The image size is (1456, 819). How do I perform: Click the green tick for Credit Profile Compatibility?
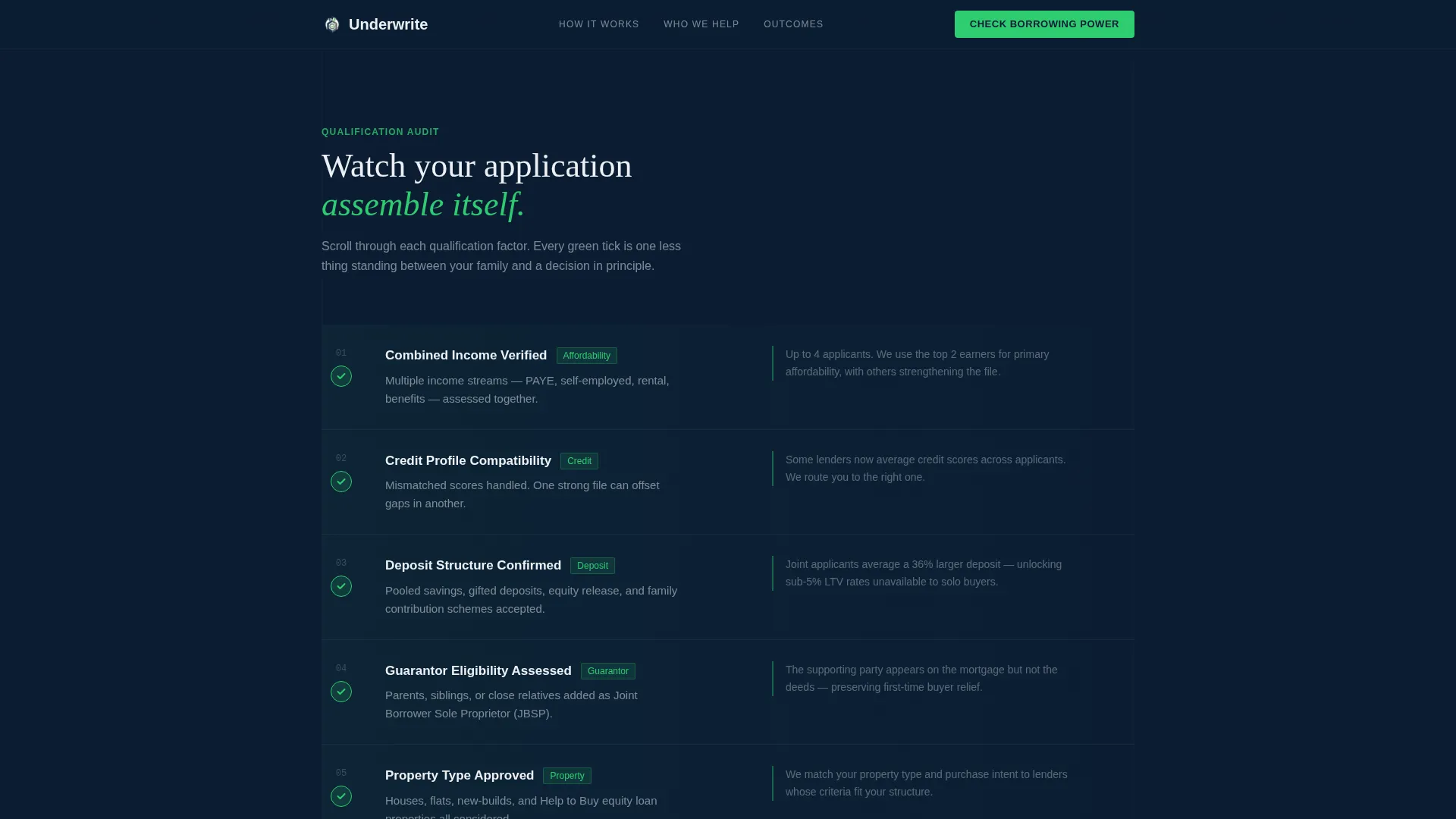click(x=341, y=482)
